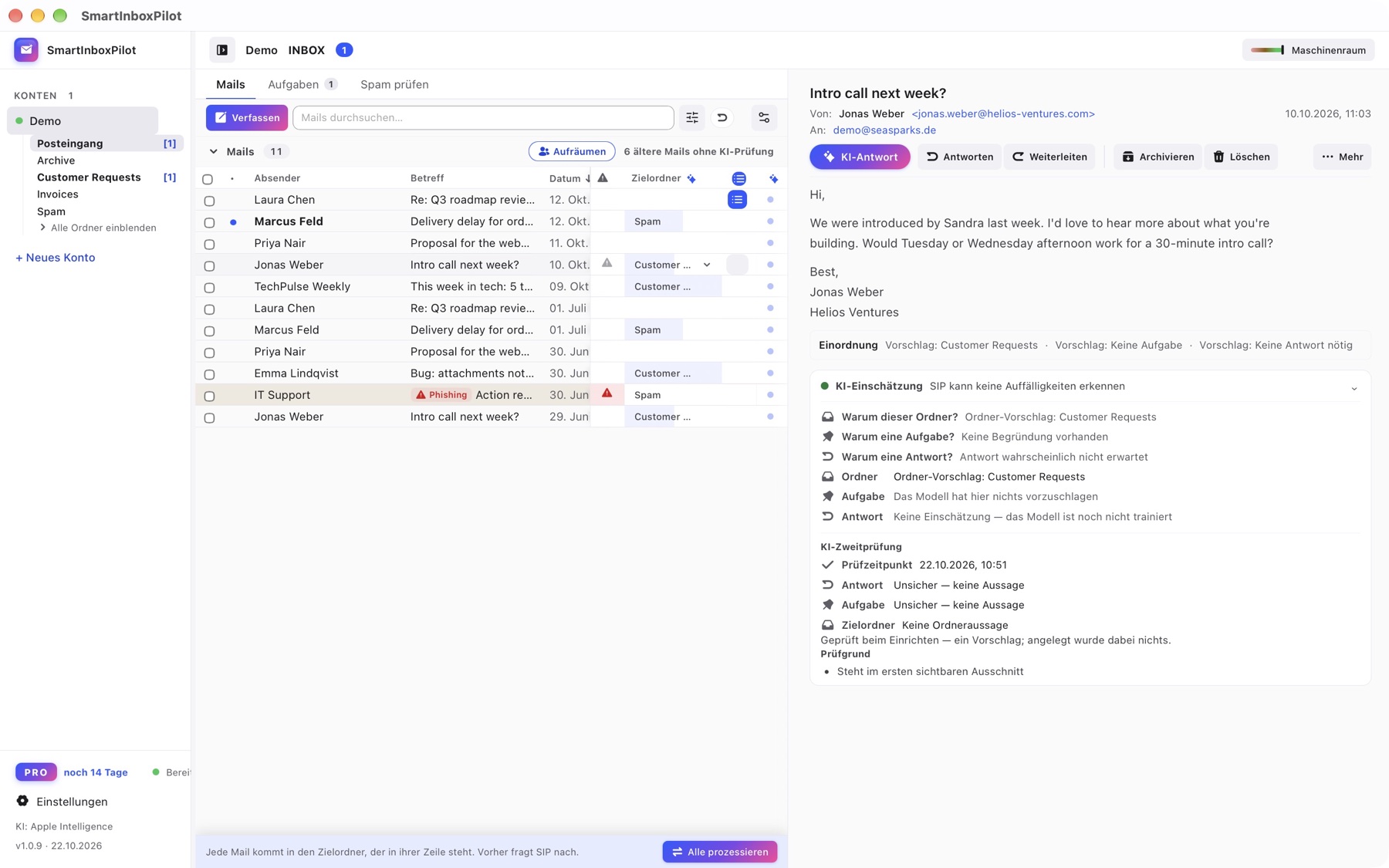
Task: Switch to the Mails tab
Action: (231, 84)
